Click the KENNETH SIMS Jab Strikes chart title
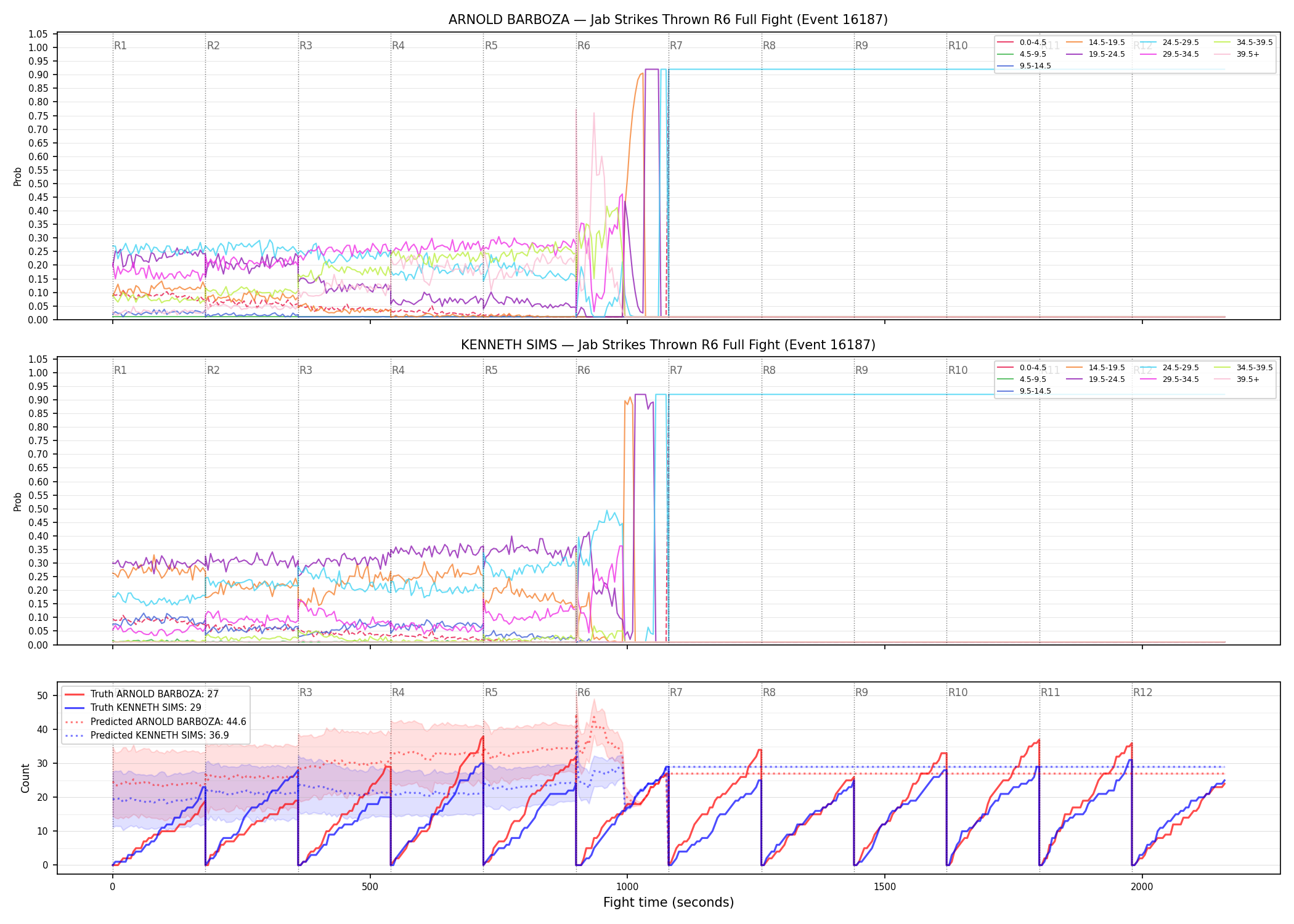The width and height of the screenshot is (1294, 924). 668,345
